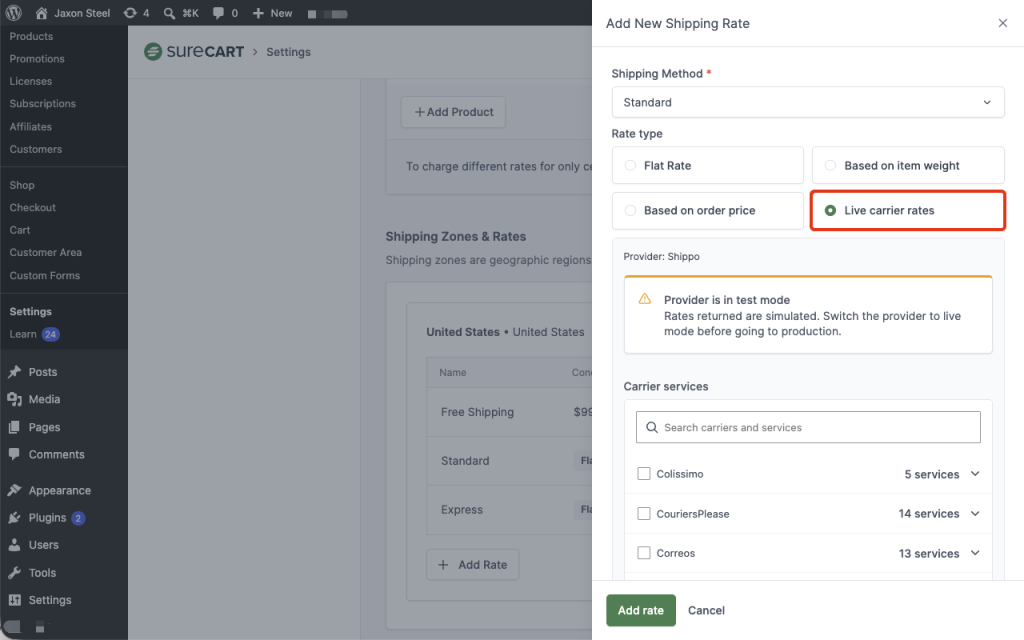
Task: Open SureCart Settings submenu item
Action: click(31, 312)
